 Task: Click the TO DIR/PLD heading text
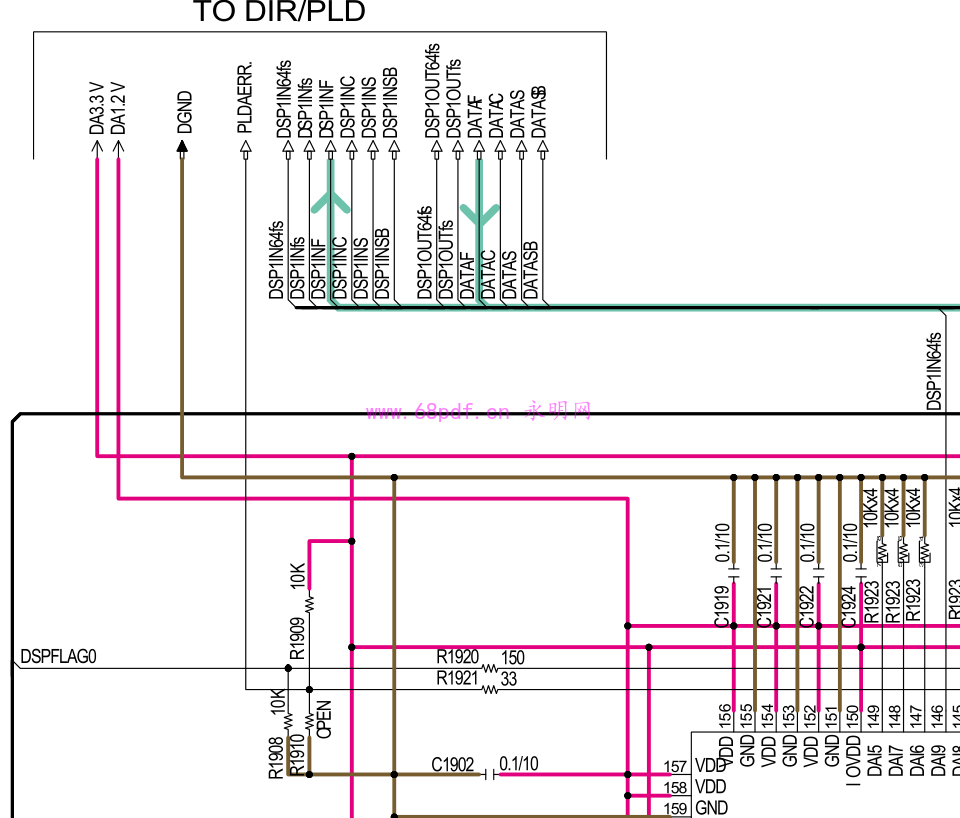[x=279, y=13]
